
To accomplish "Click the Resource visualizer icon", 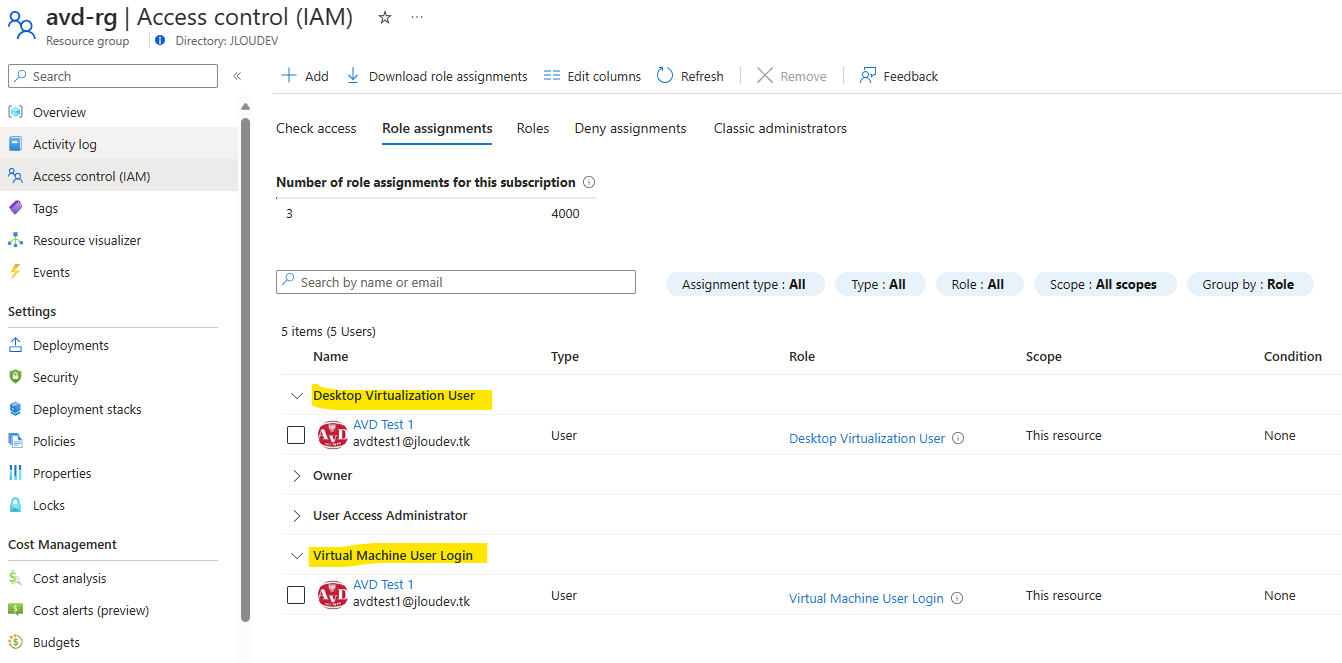I will (x=15, y=240).
